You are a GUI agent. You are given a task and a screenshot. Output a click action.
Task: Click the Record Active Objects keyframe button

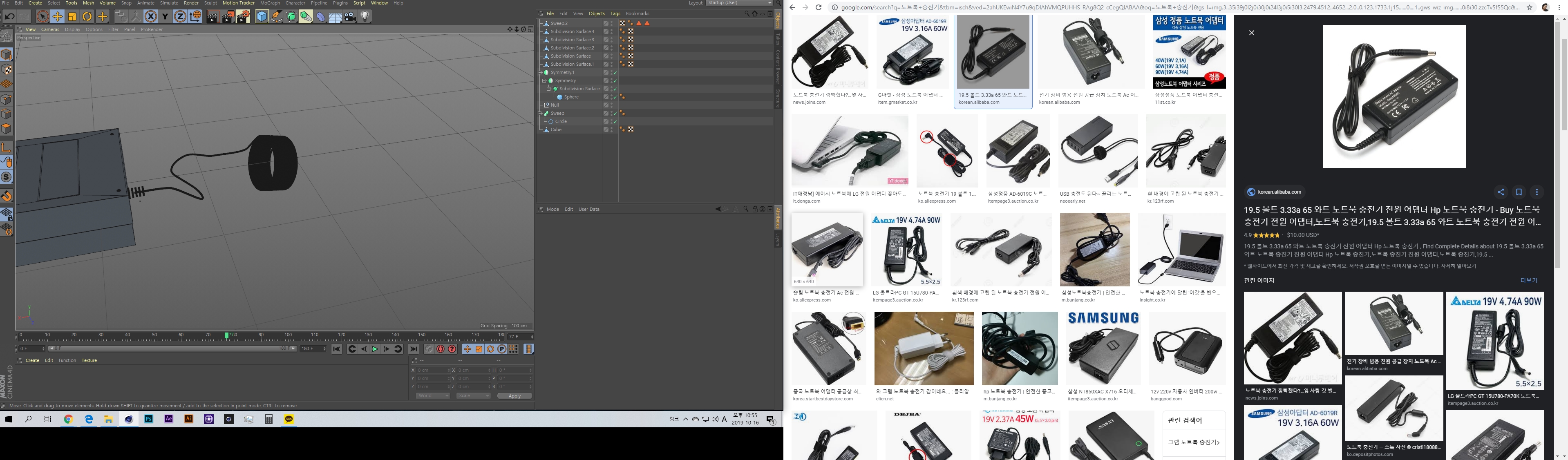click(429, 348)
